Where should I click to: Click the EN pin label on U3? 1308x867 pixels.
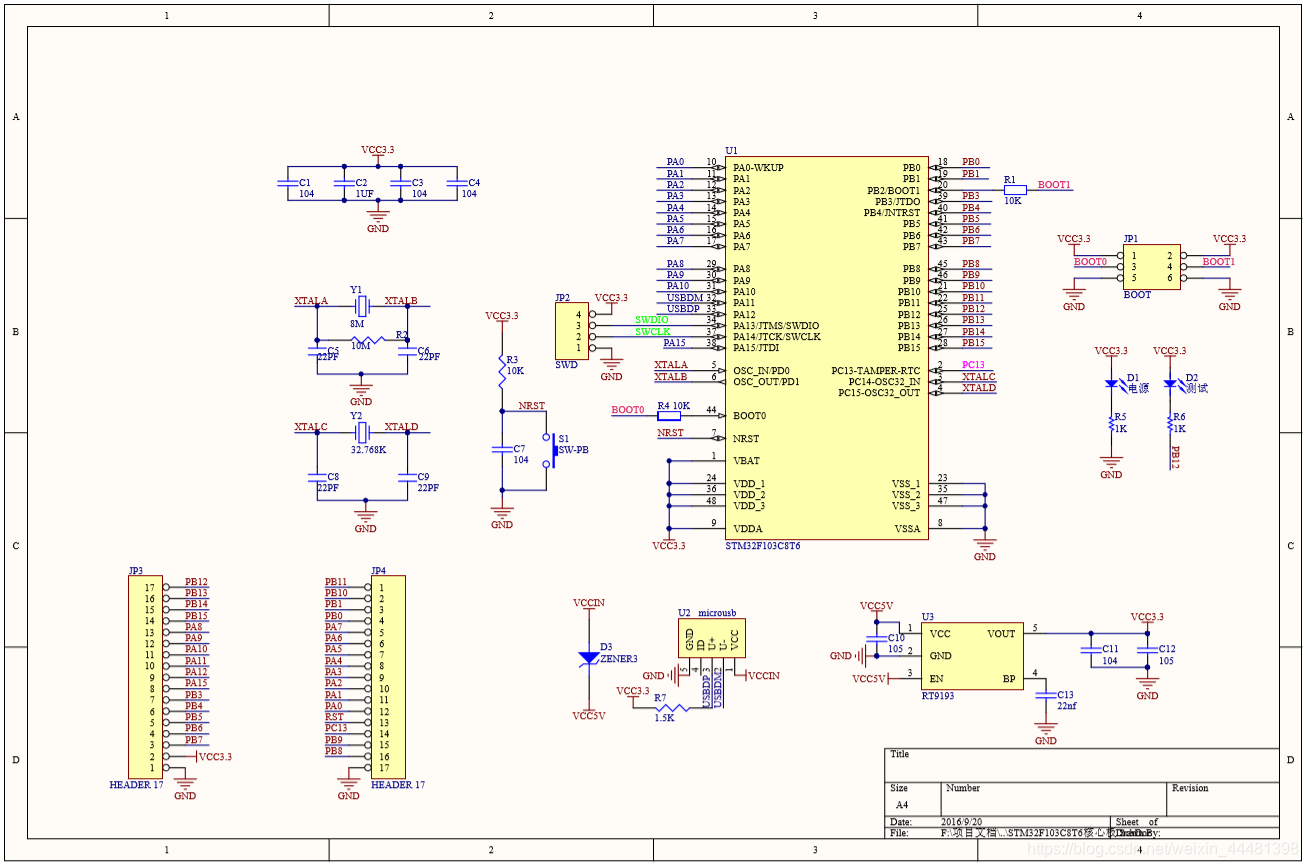pyautogui.click(x=936, y=679)
